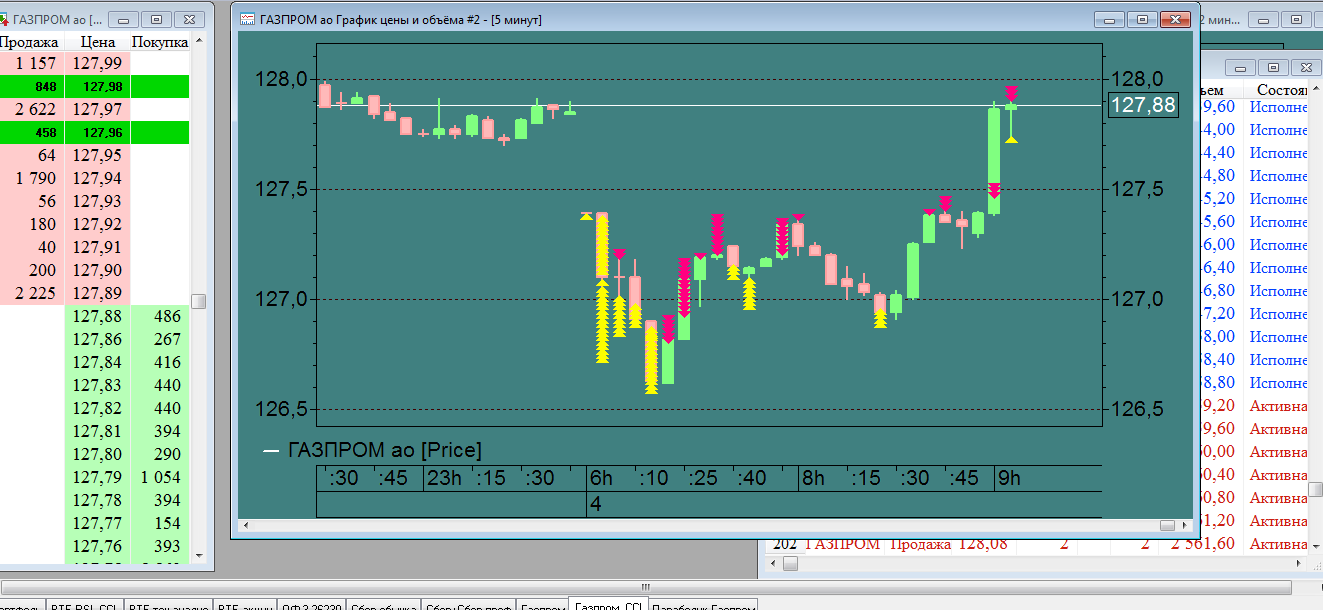Select the highlighted 127,98 price row
1323x610 pixels.
[x=95, y=86]
